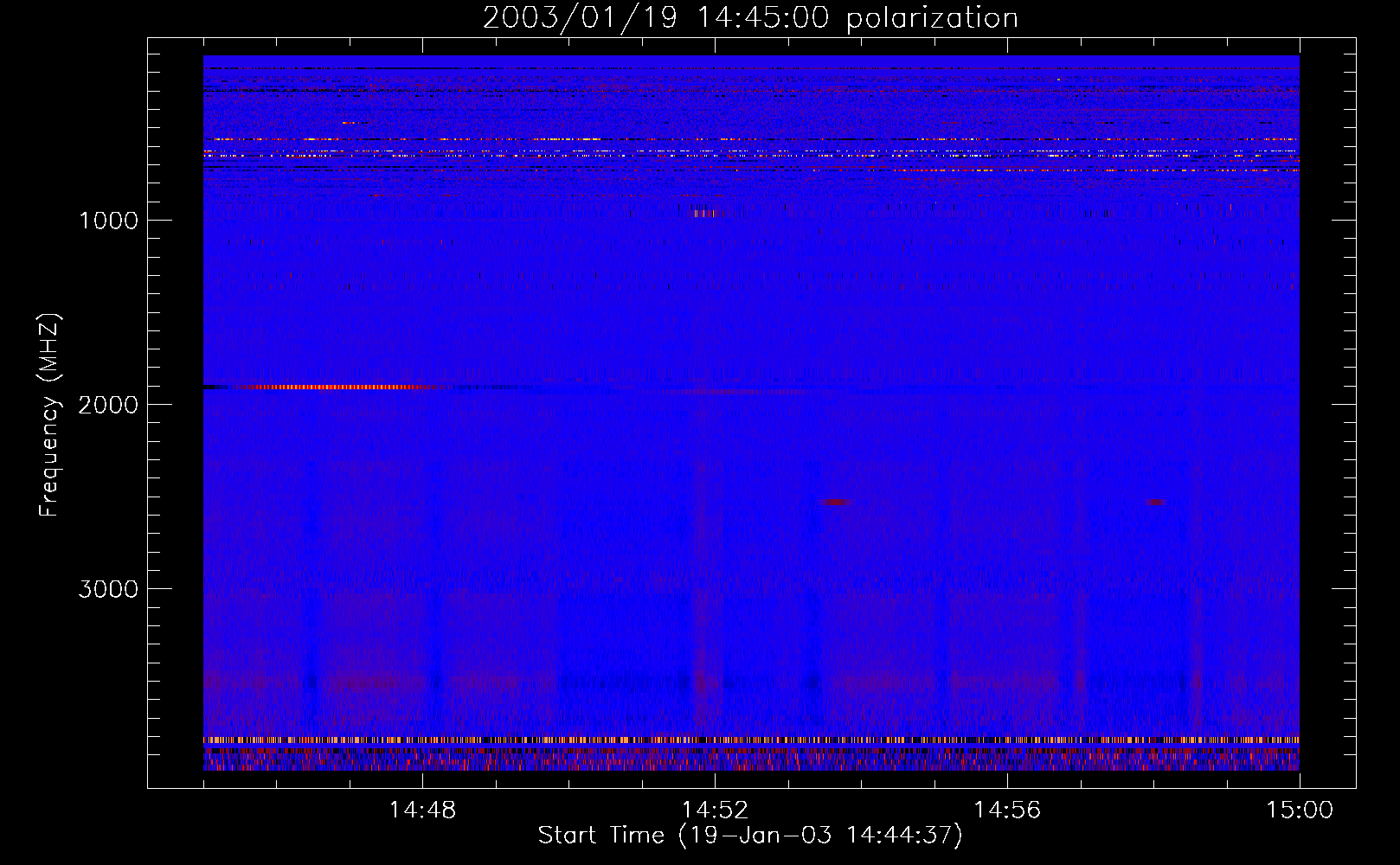Screen dimensions: 1400x865
Task: Click the 3000 frequency tick label
Action: click(108, 589)
